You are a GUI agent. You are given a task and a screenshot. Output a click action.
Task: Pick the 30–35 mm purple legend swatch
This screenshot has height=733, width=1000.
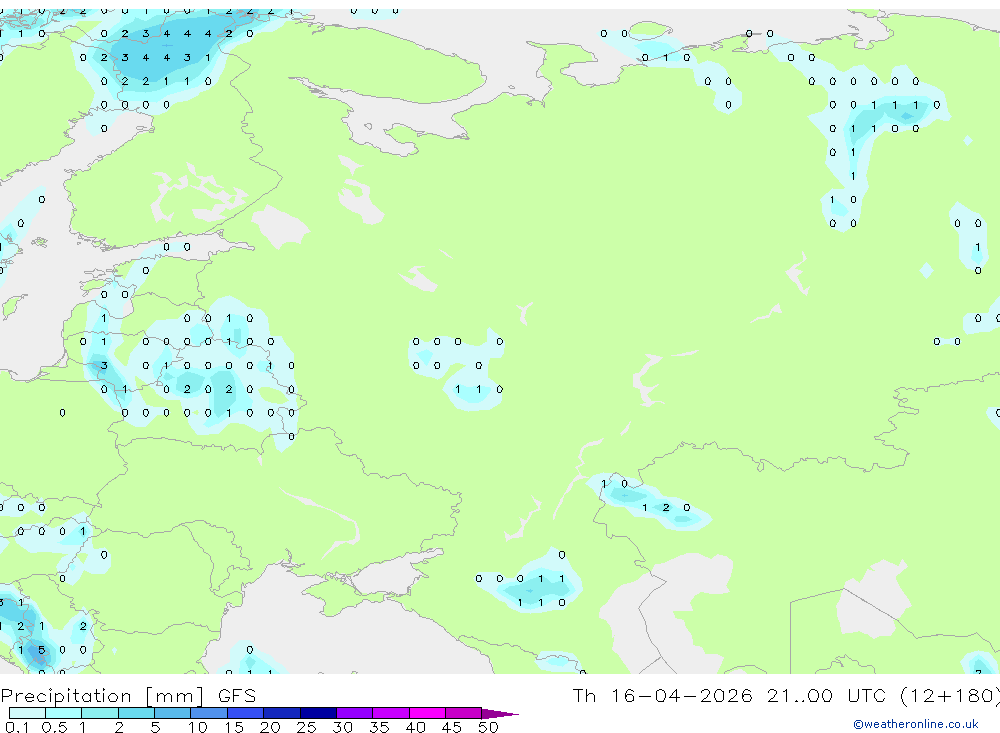(355, 713)
